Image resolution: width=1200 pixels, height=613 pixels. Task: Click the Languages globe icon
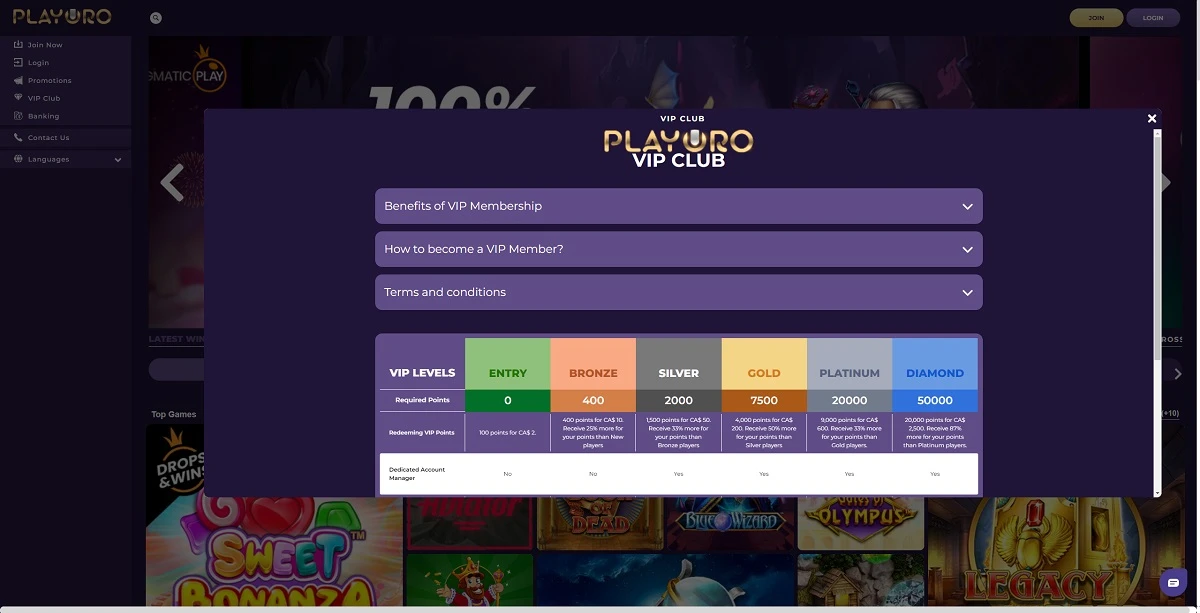(18, 159)
